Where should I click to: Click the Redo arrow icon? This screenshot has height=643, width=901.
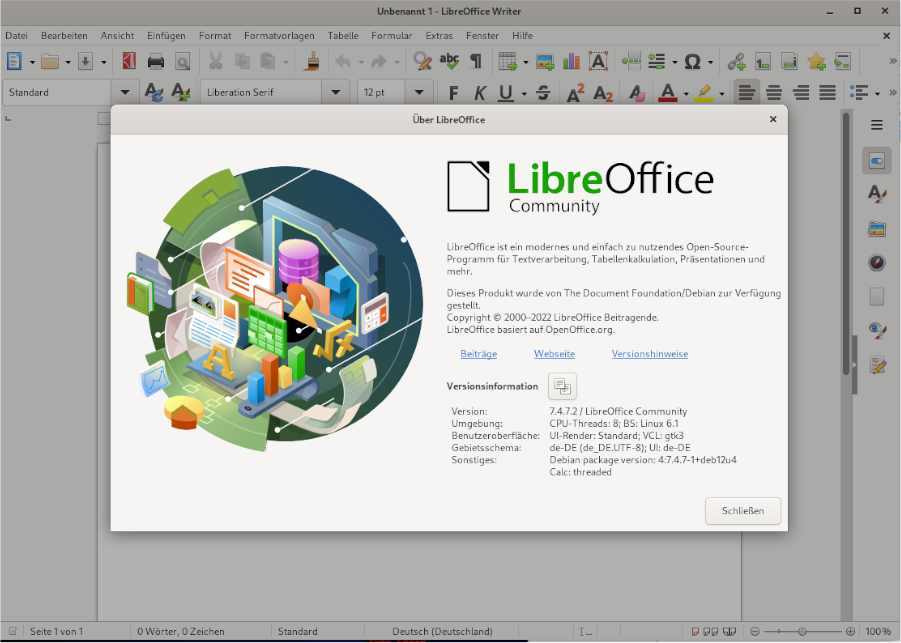[x=379, y=61]
